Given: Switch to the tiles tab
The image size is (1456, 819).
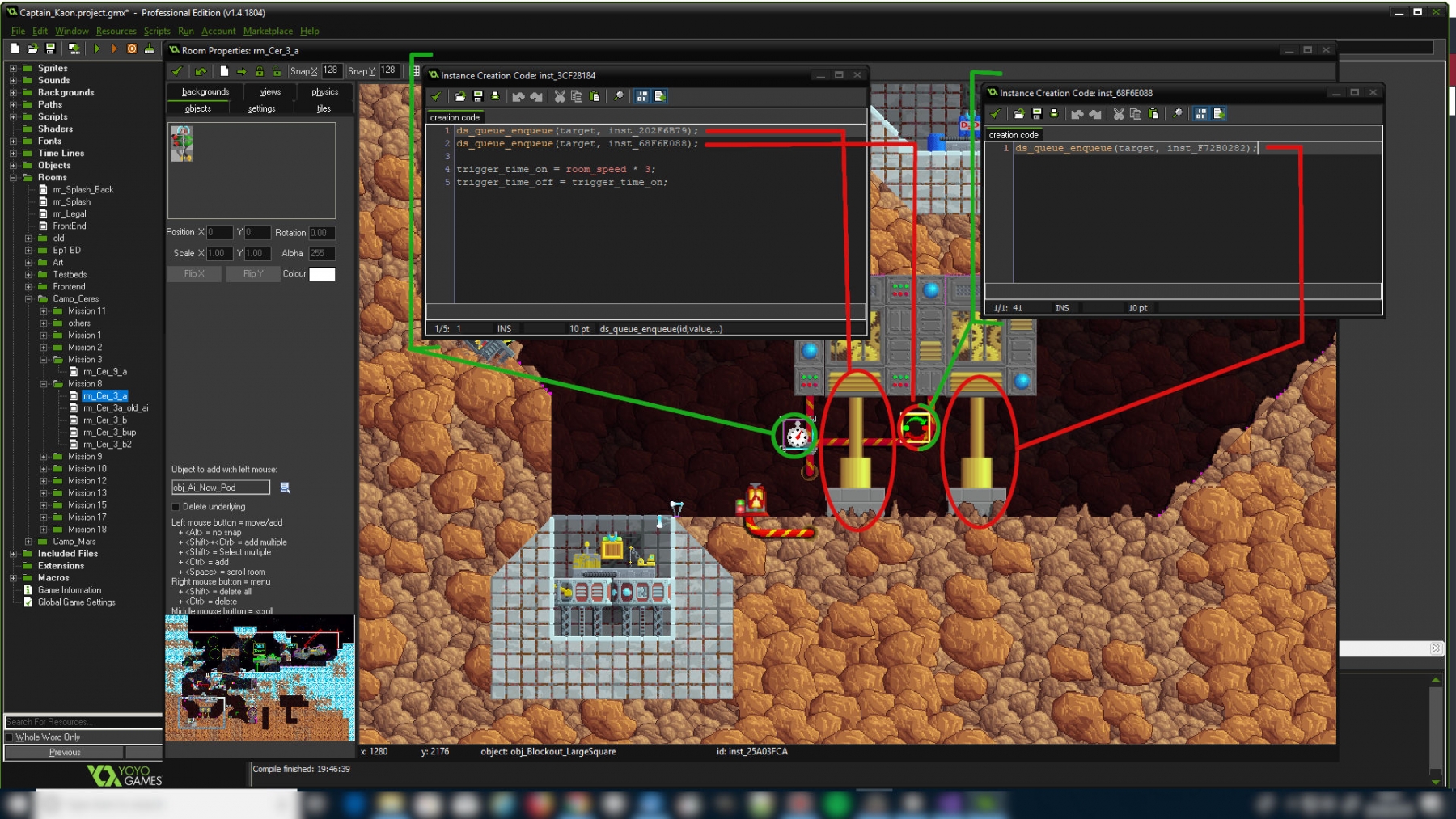Looking at the screenshot, I should 324,108.
